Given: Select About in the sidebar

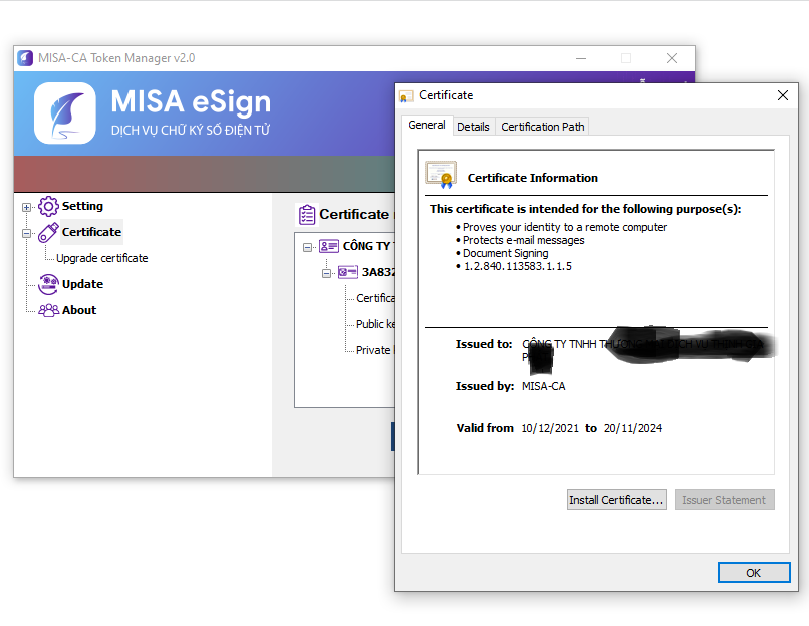Looking at the screenshot, I should tap(79, 310).
